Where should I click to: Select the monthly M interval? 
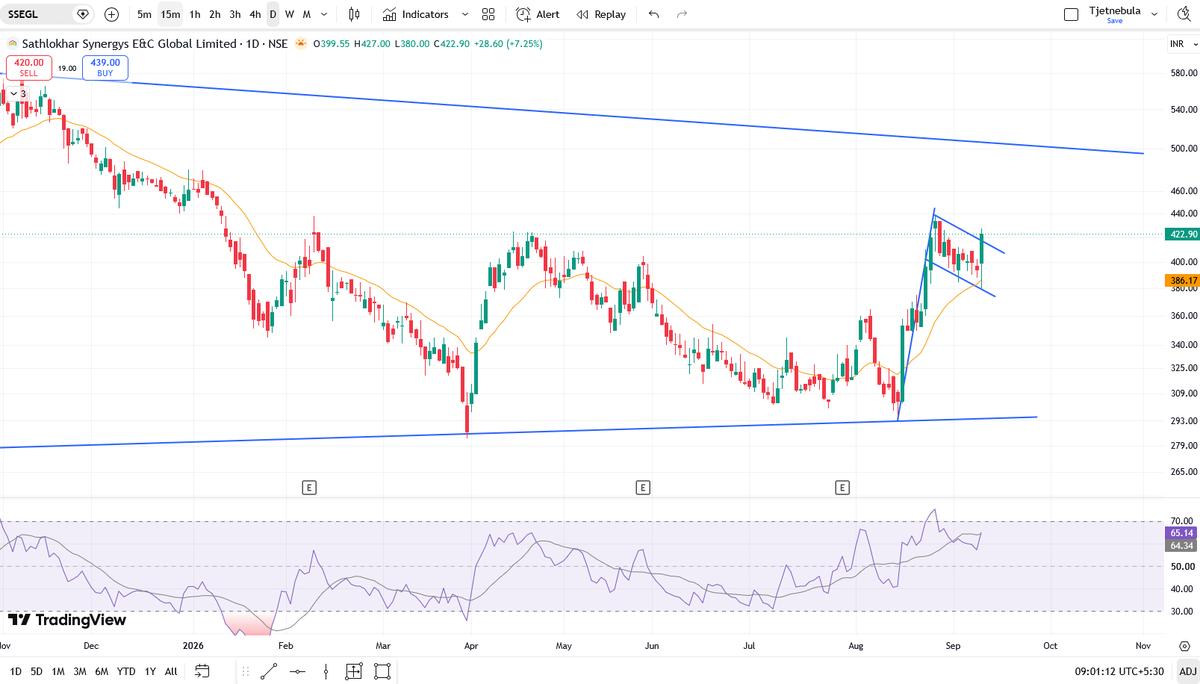(x=306, y=14)
